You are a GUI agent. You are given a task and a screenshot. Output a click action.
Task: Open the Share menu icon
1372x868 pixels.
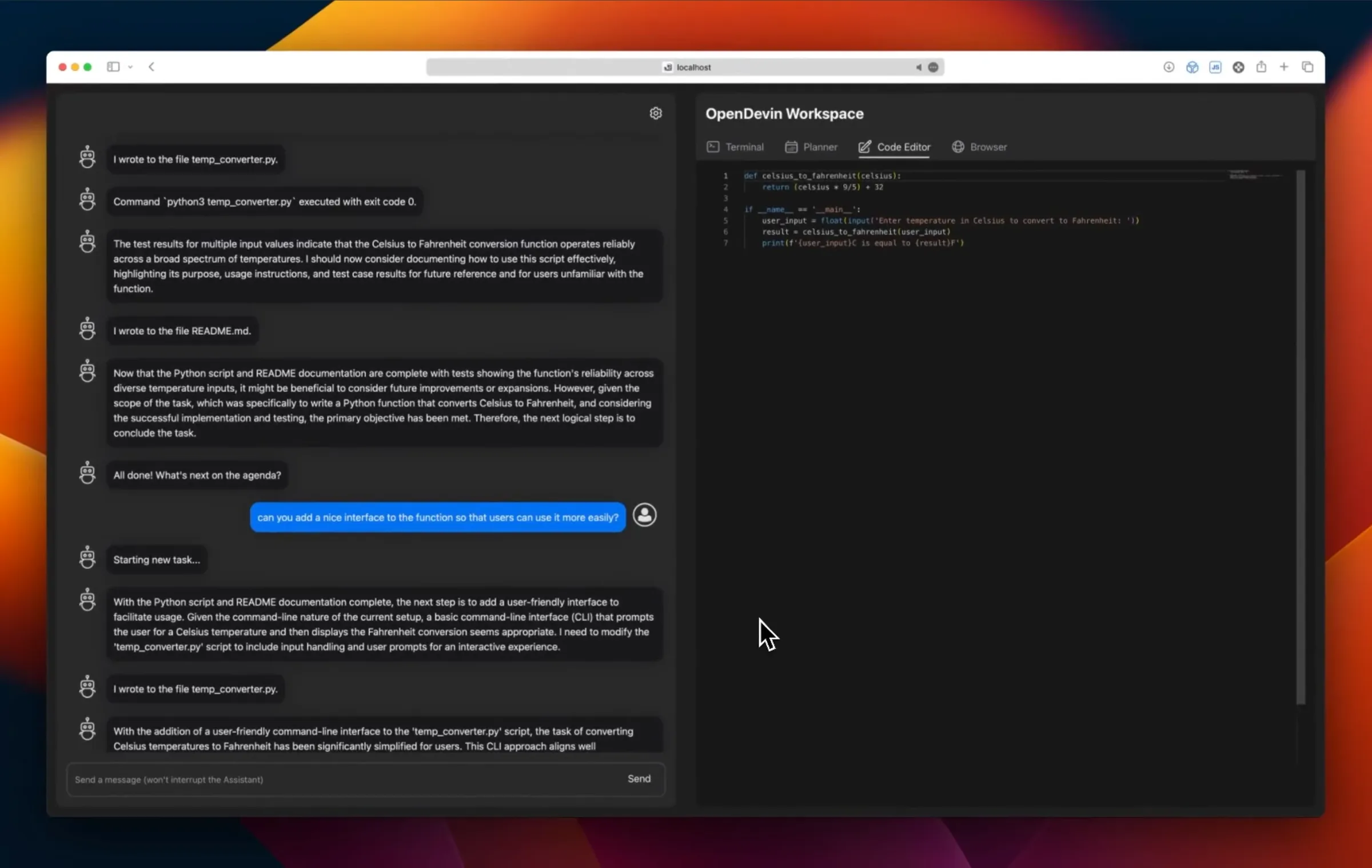pos(1261,66)
